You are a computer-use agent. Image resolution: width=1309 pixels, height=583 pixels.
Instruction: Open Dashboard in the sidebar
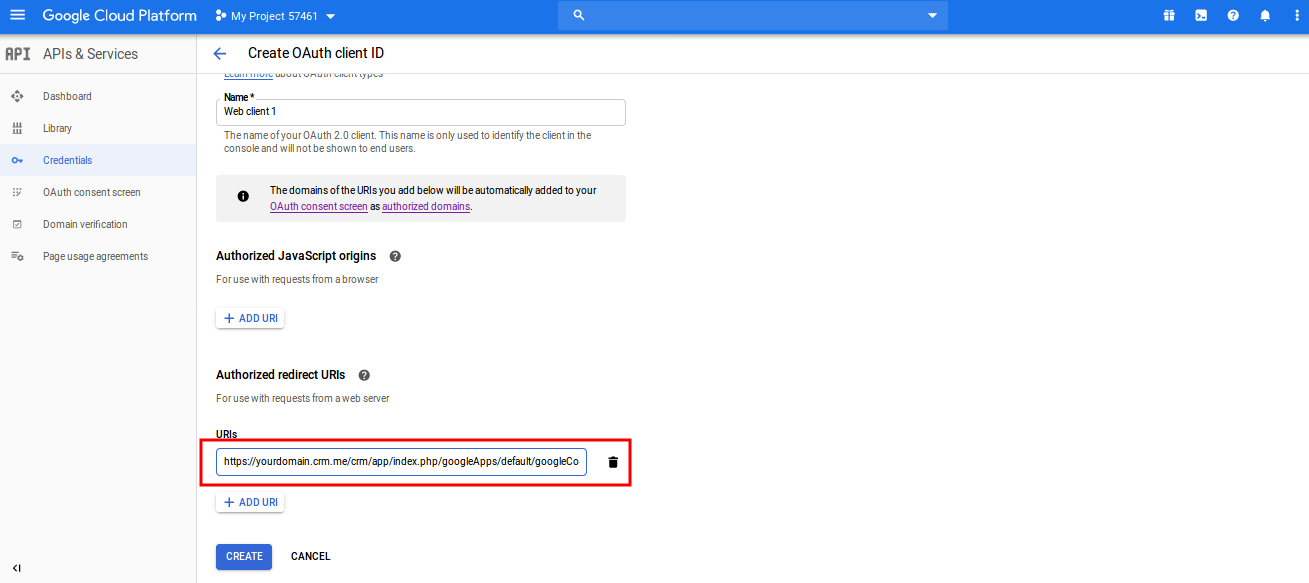[67, 96]
